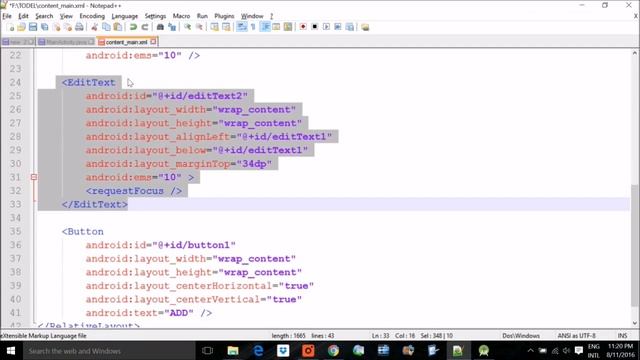
Task: Click the taskbar search box
Action: point(109,351)
